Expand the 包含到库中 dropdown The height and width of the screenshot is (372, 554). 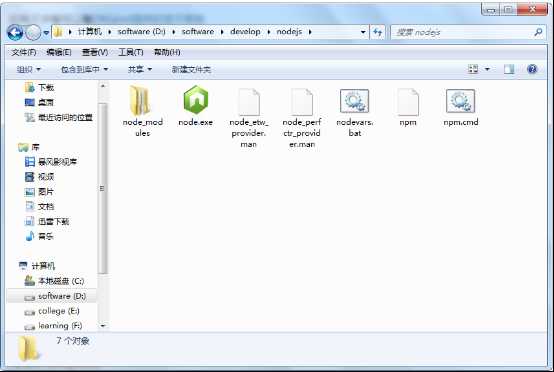click(84, 69)
